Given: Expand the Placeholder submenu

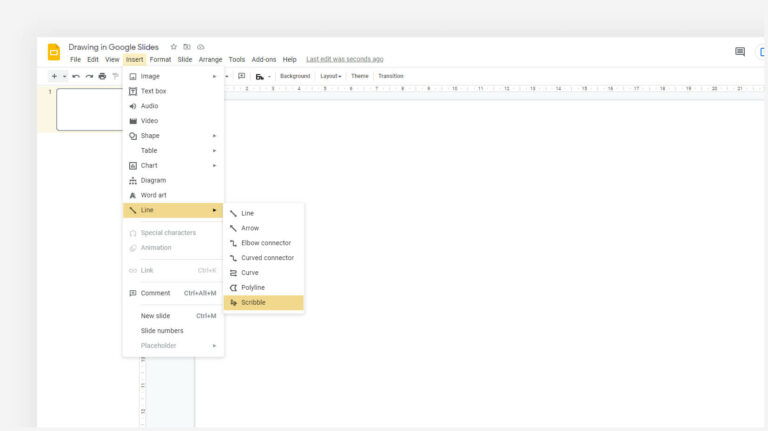Looking at the screenshot, I should click(x=173, y=345).
